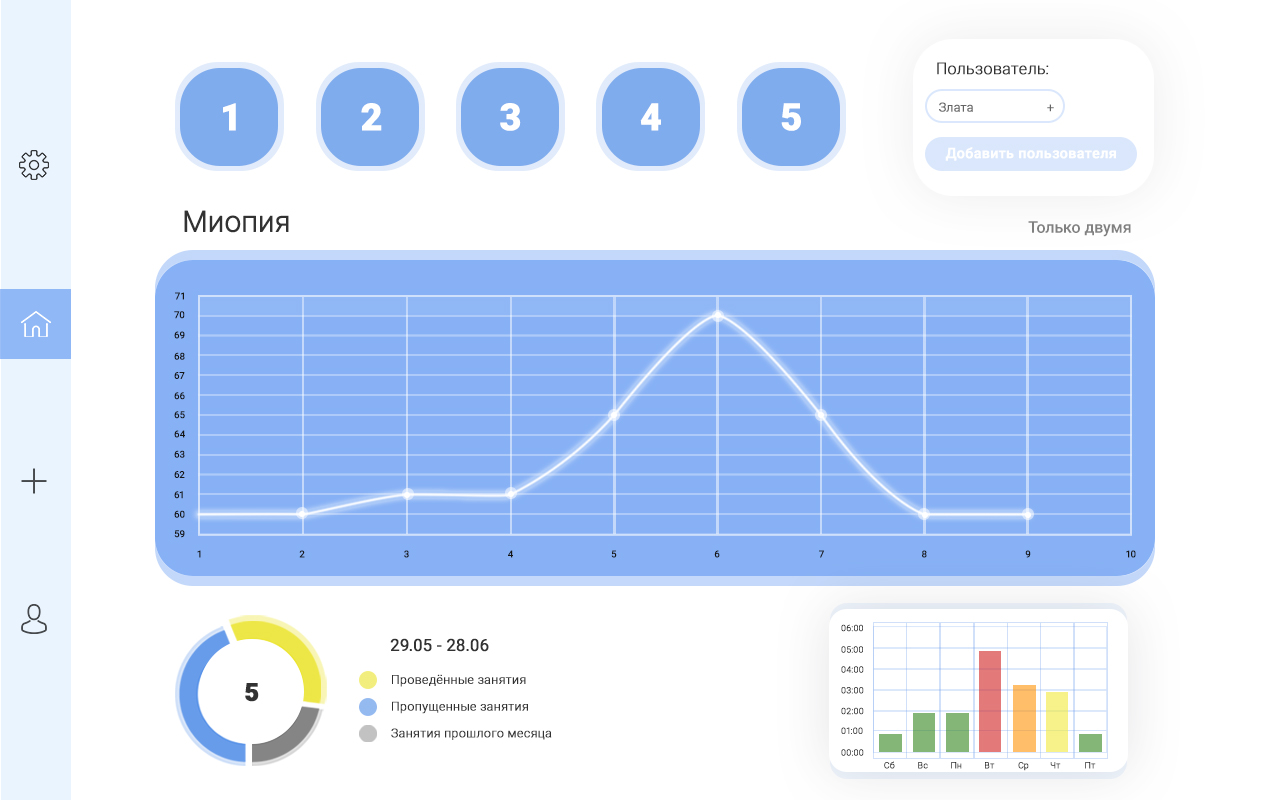Select the graph point at x-axis 9
This screenshot has height=800, width=1280.
(x=1028, y=514)
